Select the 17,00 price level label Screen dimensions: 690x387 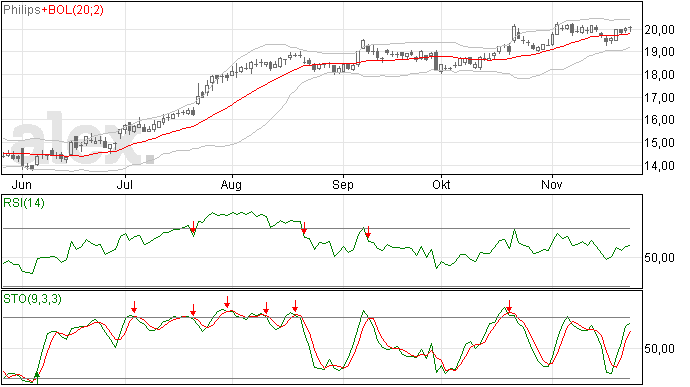click(x=659, y=98)
